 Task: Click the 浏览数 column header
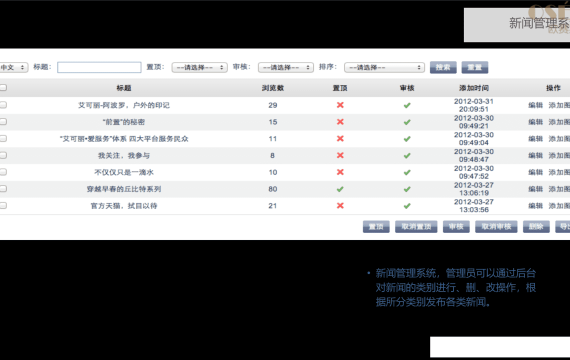point(273,88)
